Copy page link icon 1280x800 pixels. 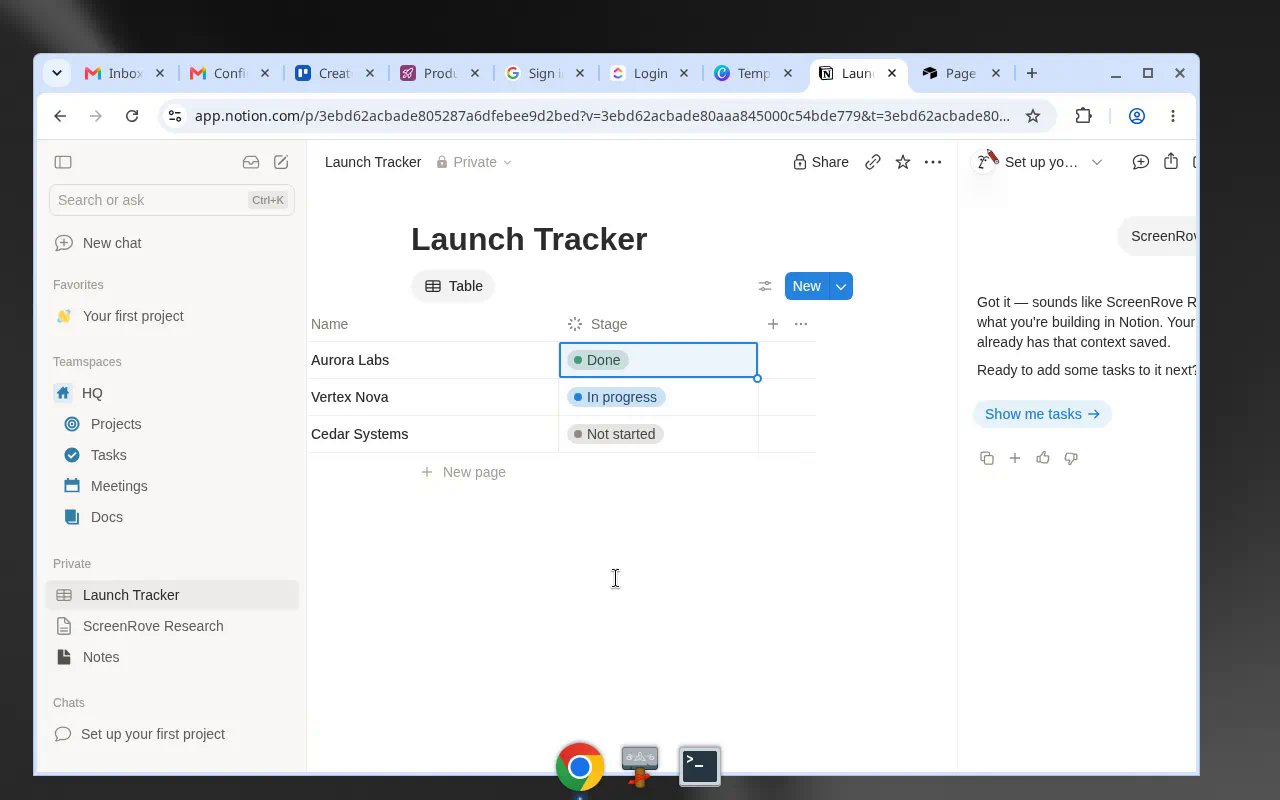point(873,162)
